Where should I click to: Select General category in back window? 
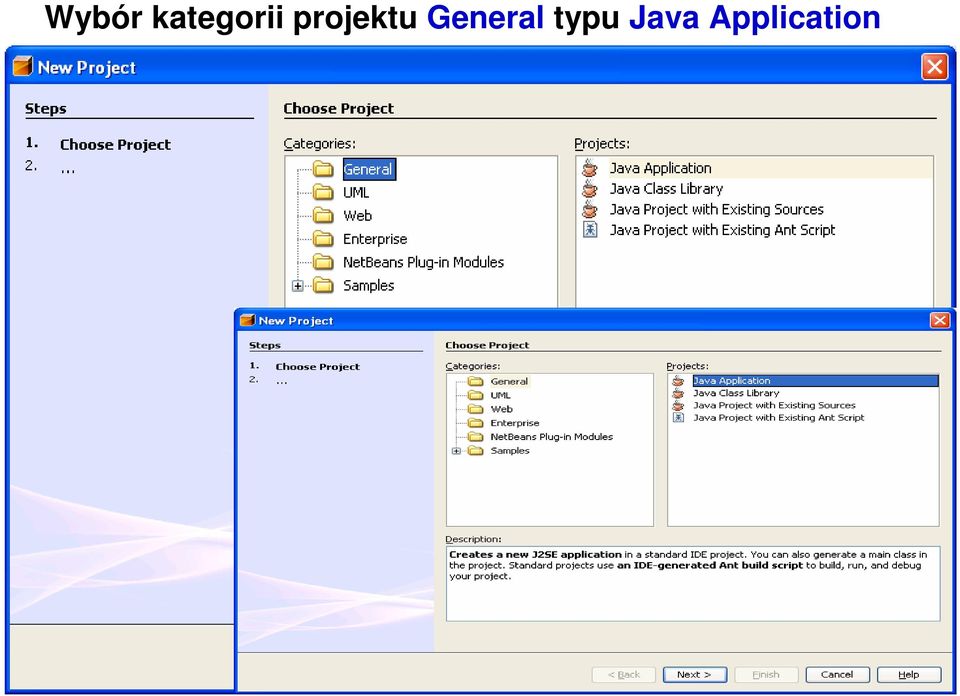369,169
